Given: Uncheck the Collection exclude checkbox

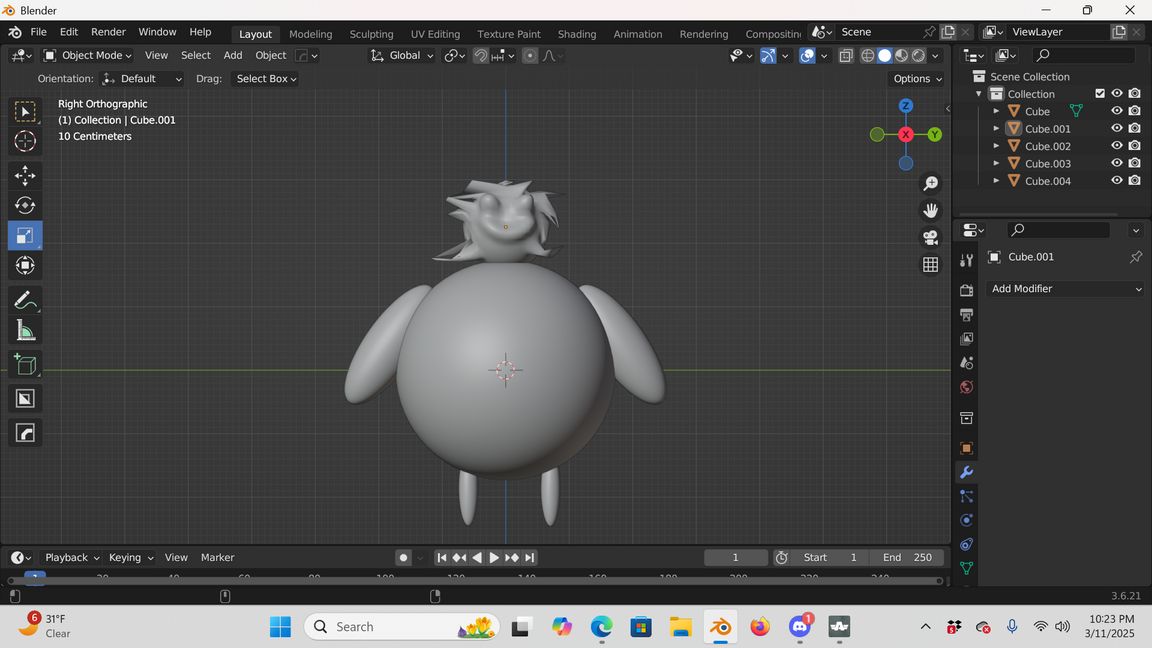Looking at the screenshot, I should coord(1100,94).
